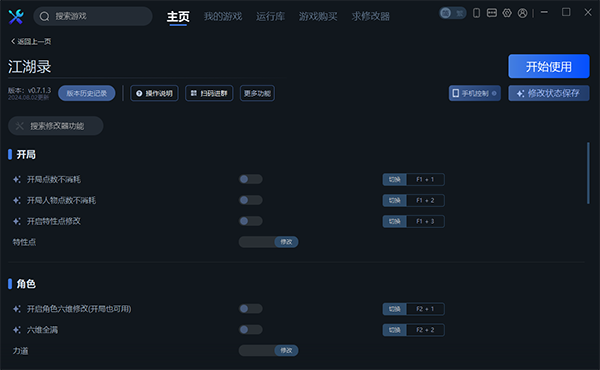Click the F2 + 2 hotkey field
This screenshot has width=600, height=370.
pos(425,330)
